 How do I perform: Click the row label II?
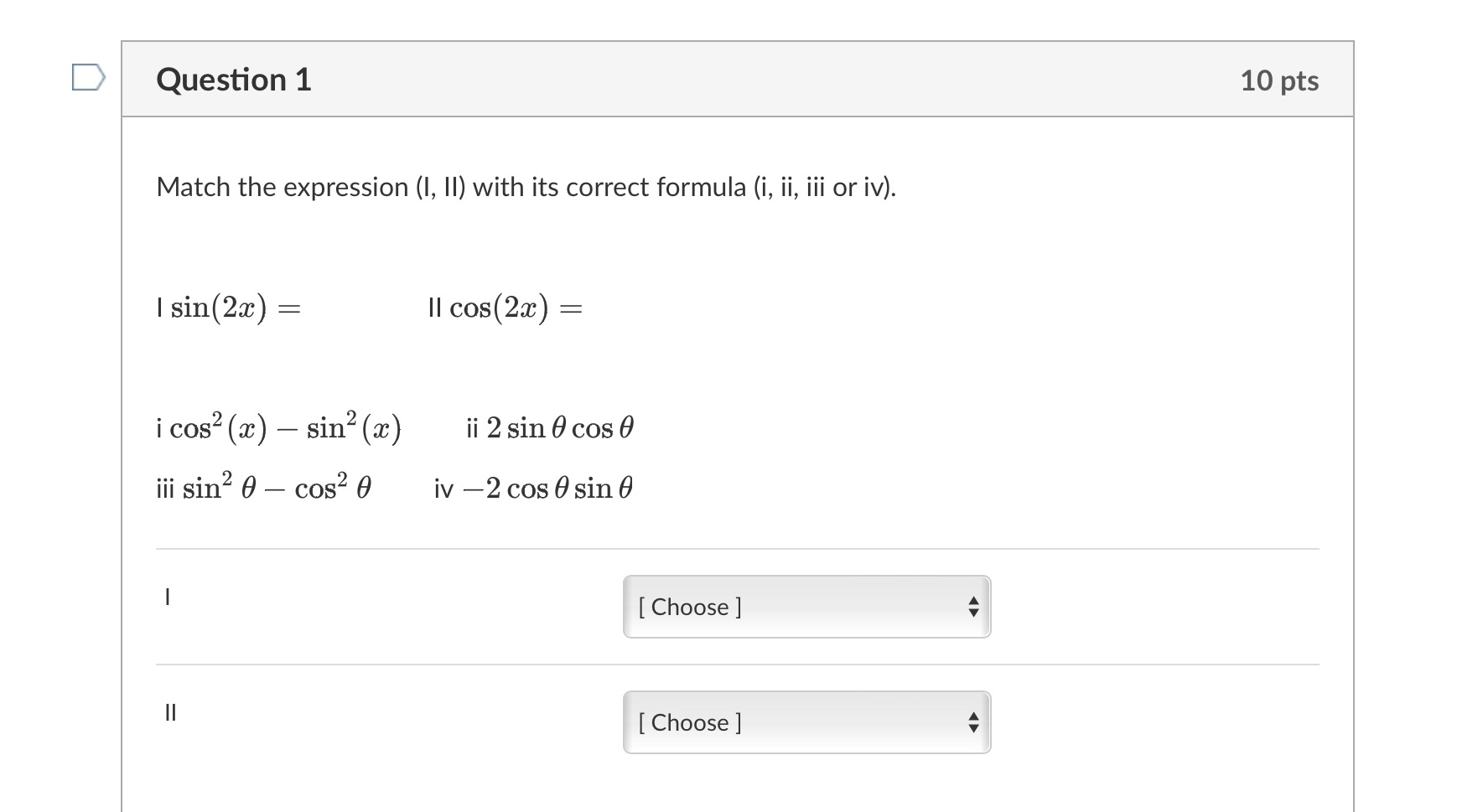tap(171, 713)
